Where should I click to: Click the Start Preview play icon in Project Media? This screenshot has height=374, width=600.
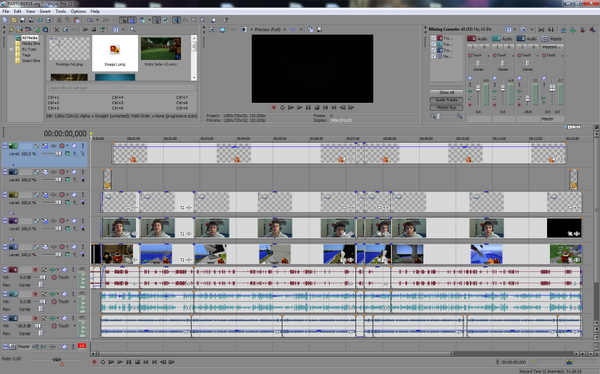(x=86, y=29)
